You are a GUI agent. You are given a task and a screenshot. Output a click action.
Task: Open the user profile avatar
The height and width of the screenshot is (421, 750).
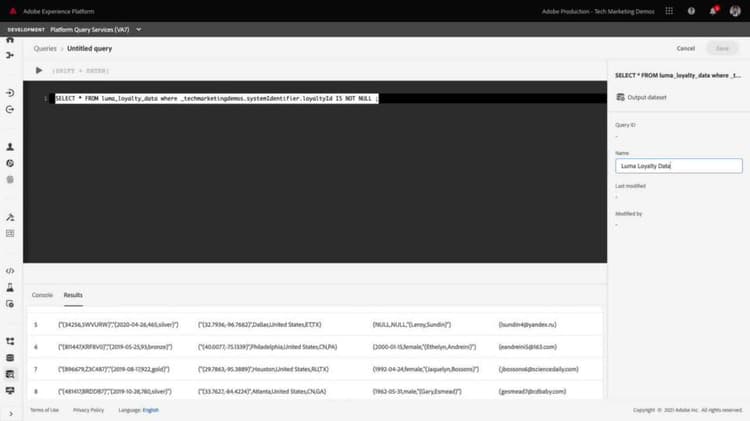point(735,11)
